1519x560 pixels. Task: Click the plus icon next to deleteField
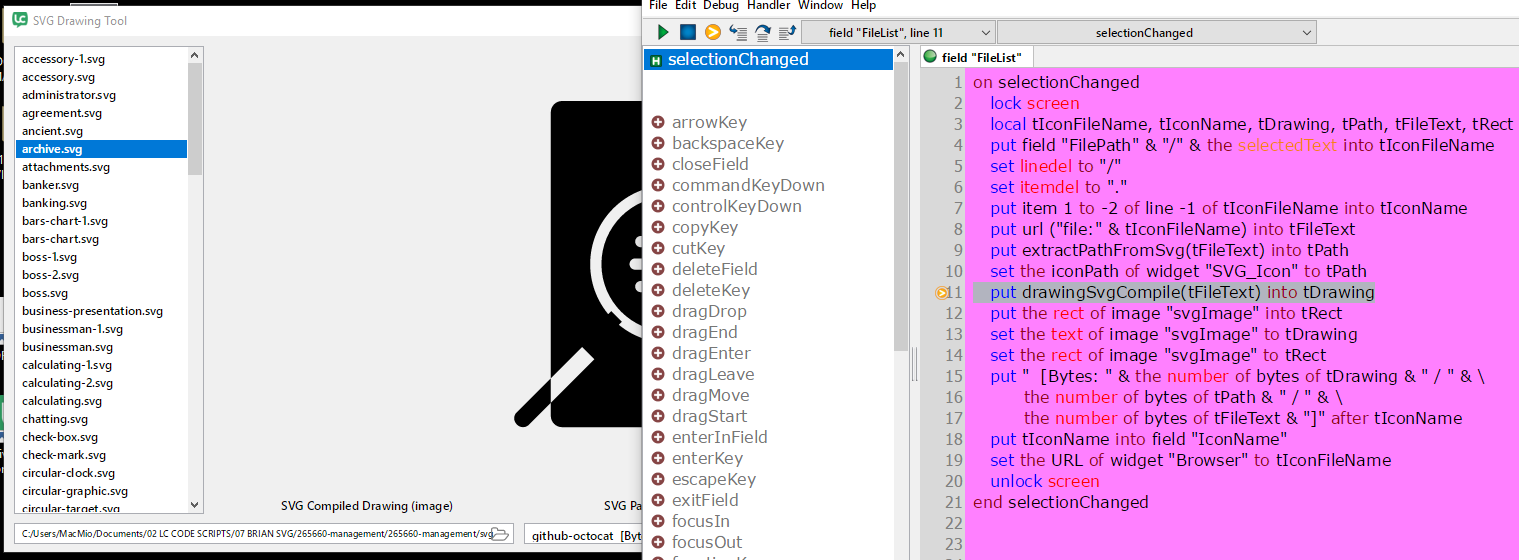tap(658, 269)
